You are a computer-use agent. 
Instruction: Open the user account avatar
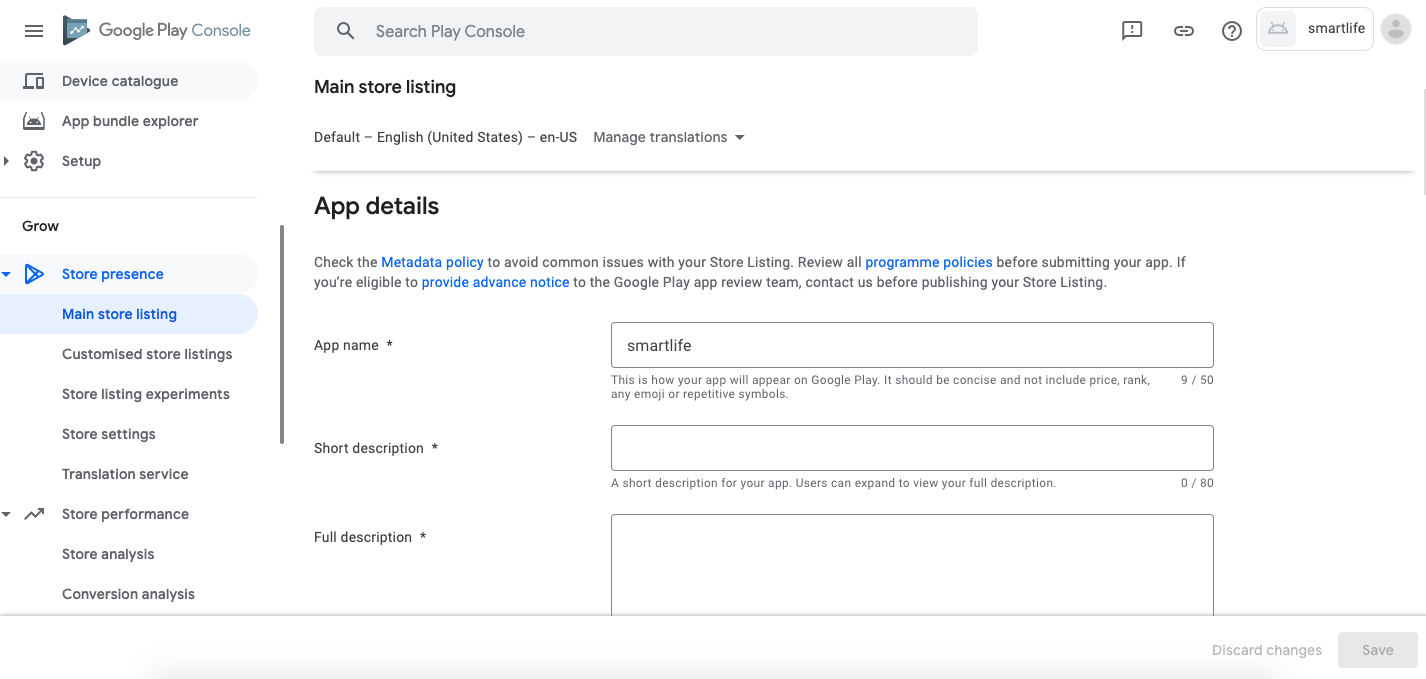click(1395, 29)
